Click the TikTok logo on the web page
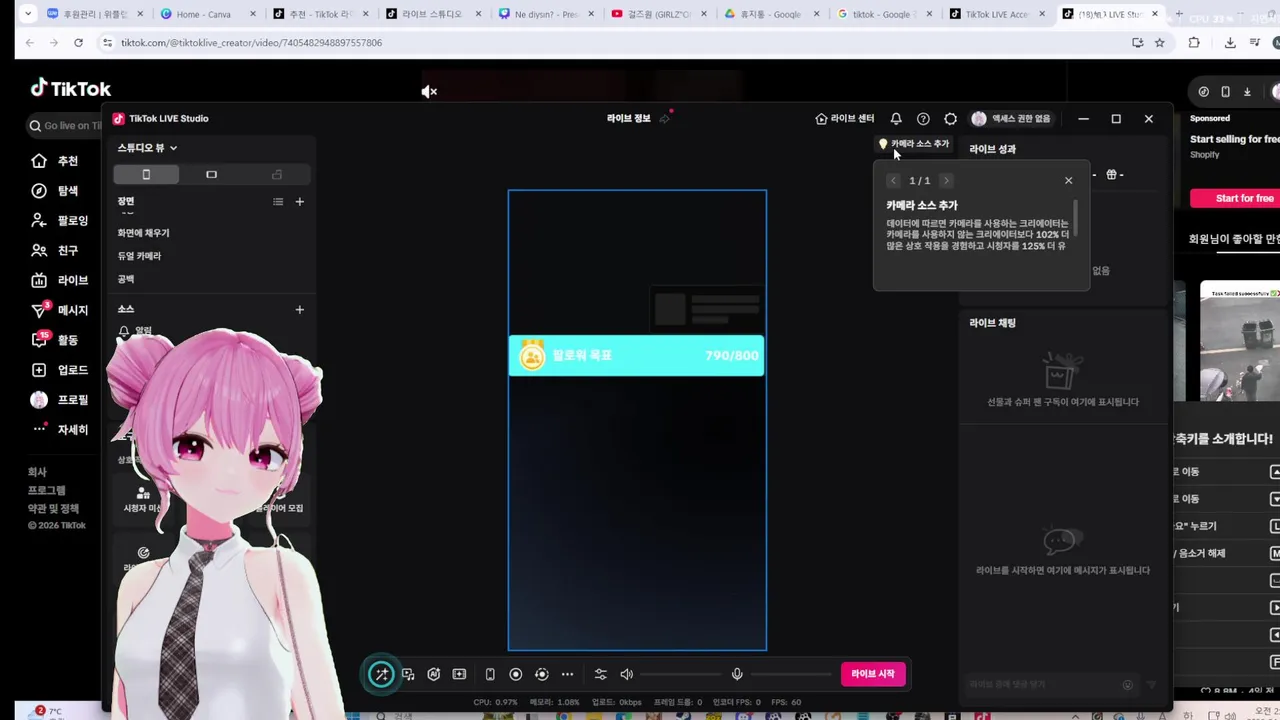Screen dimensions: 1280x720 point(70,89)
